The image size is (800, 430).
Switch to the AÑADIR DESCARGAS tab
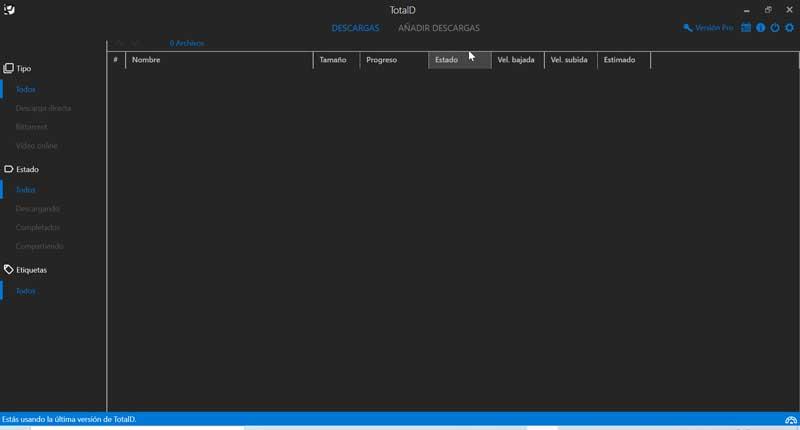(439, 28)
